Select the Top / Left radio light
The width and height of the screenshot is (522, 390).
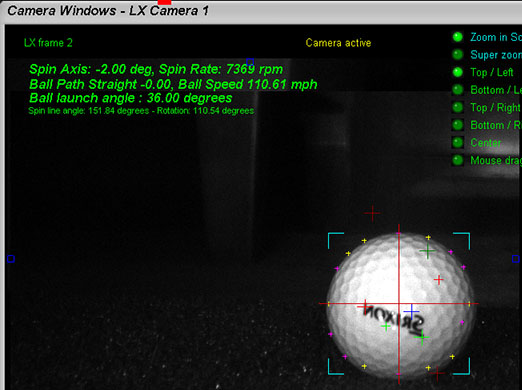click(458, 72)
